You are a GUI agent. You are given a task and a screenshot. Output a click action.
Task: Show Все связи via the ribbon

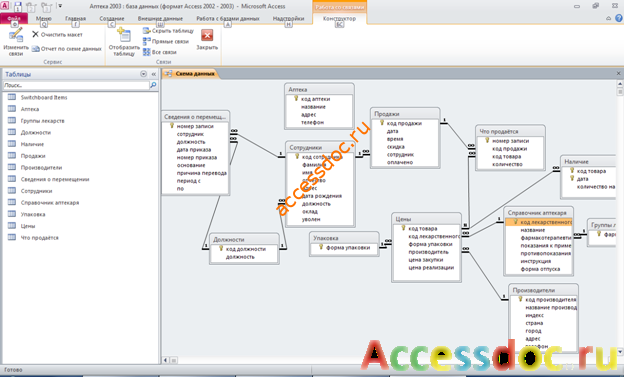click(x=160, y=52)
